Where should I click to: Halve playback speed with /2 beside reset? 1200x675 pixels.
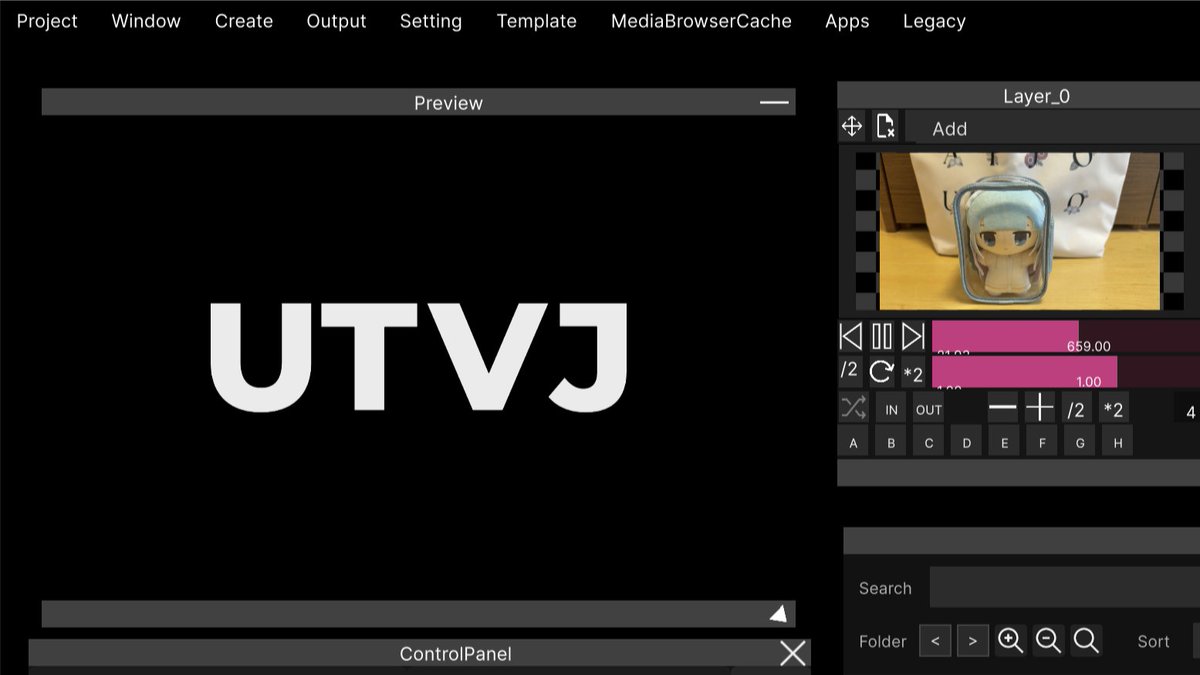pyautogui.click(x=849, y=371)
